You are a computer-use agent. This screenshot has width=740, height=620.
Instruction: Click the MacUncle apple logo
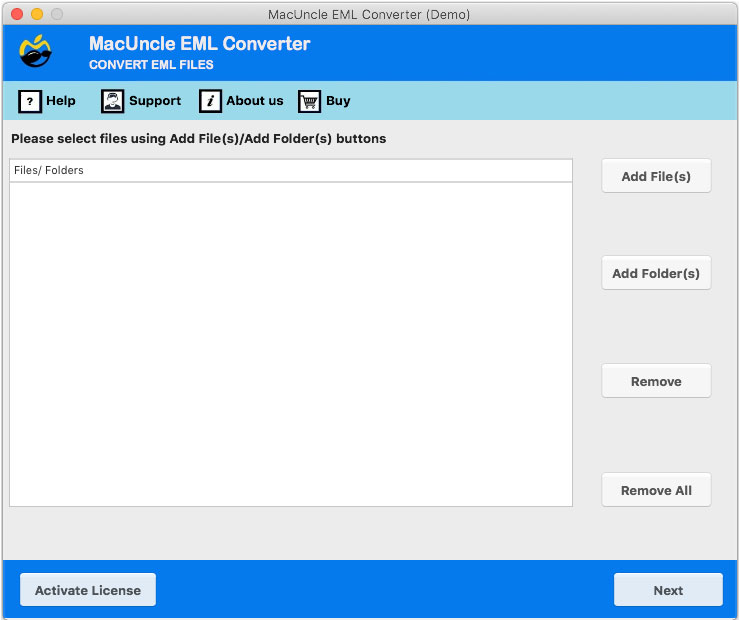[x=35, y=51]
